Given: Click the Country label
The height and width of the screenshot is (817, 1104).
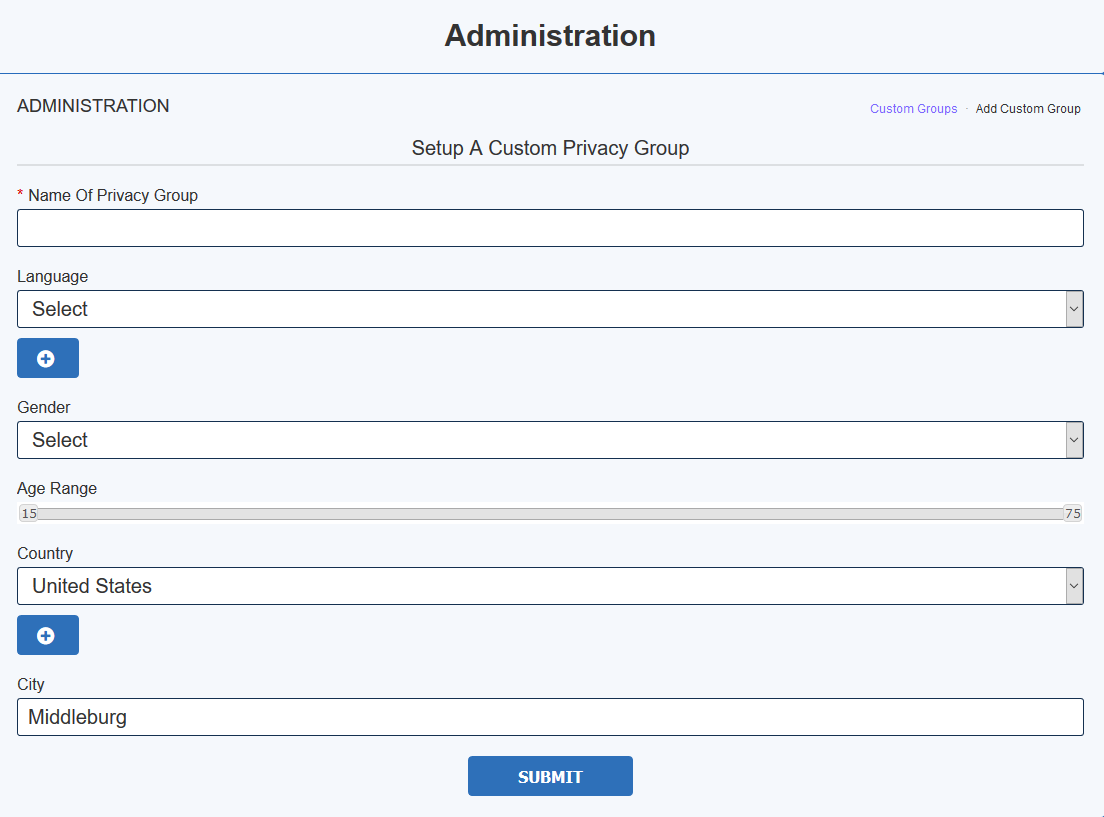Looking at the screenshot, I should [x=44, y=553].
